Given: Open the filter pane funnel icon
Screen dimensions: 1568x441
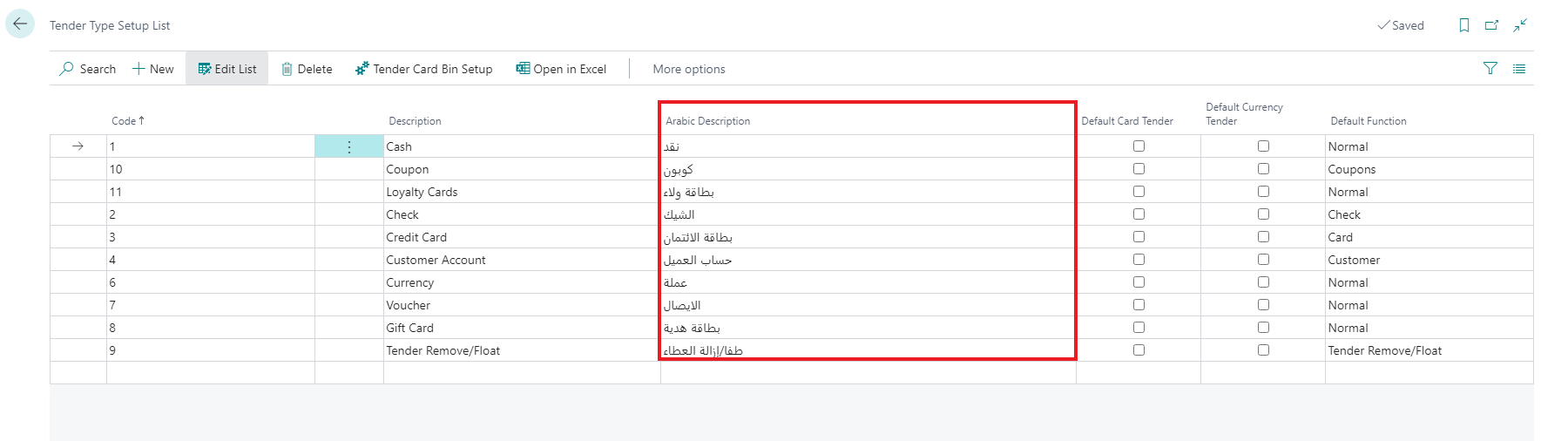Looking at the screenshot, I should click(x=1490, y=69).
